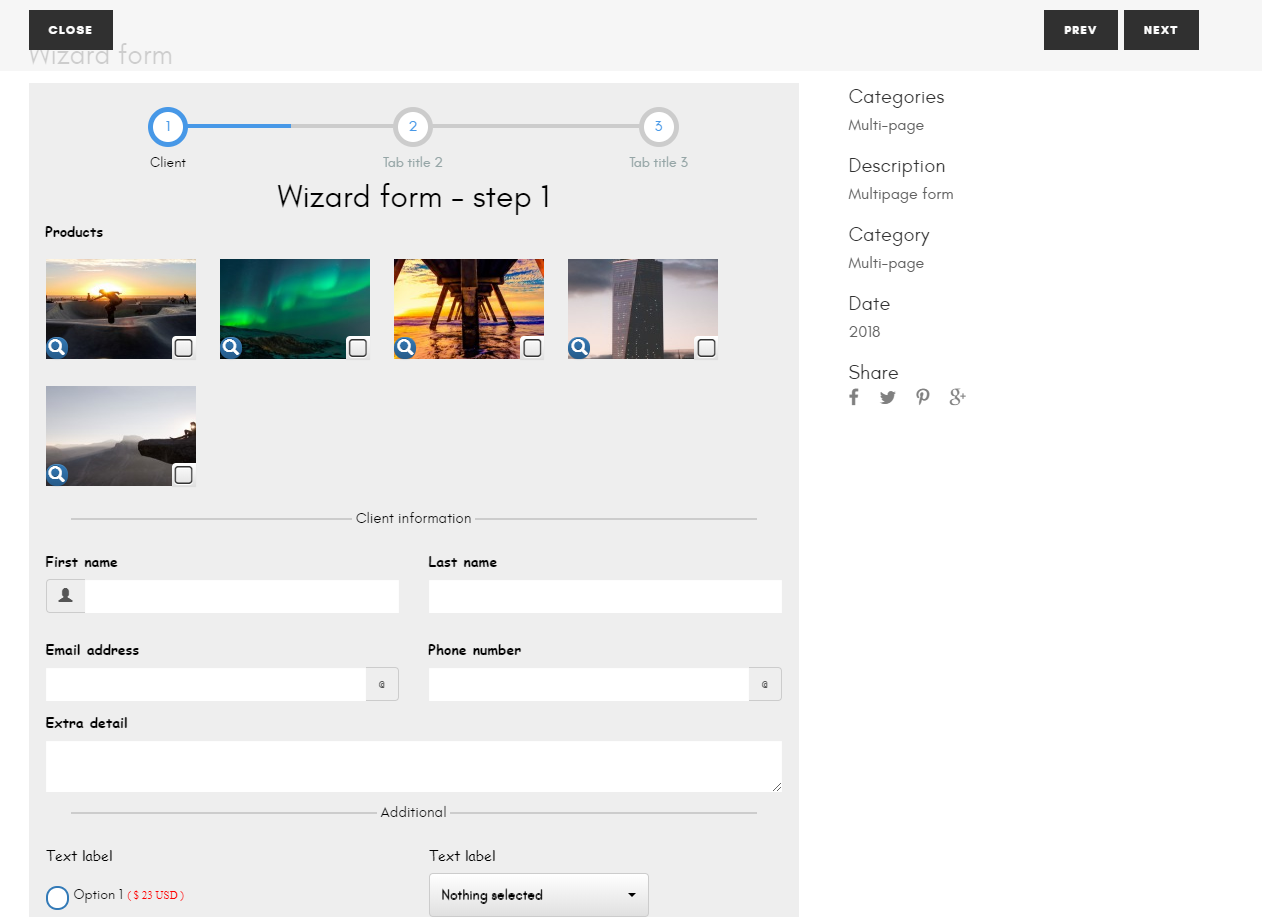Open the pier sunset photo magnifier

click(404, 347)
